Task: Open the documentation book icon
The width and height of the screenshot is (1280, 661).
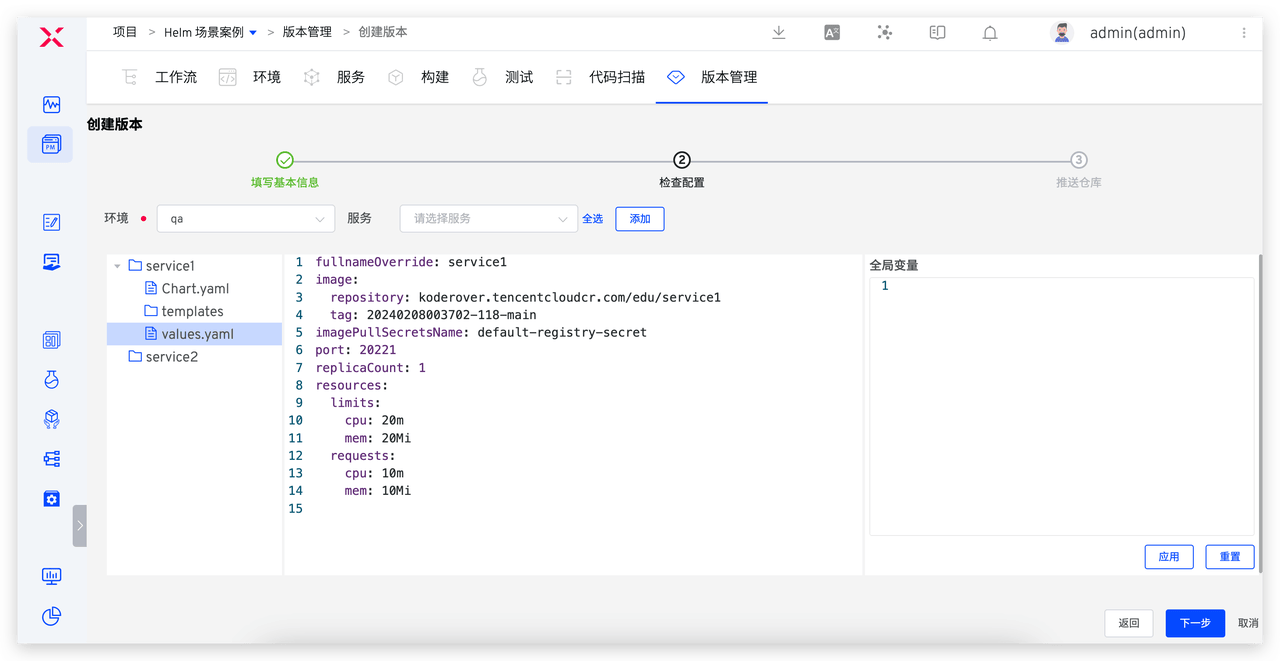Action: coord(937,32)
